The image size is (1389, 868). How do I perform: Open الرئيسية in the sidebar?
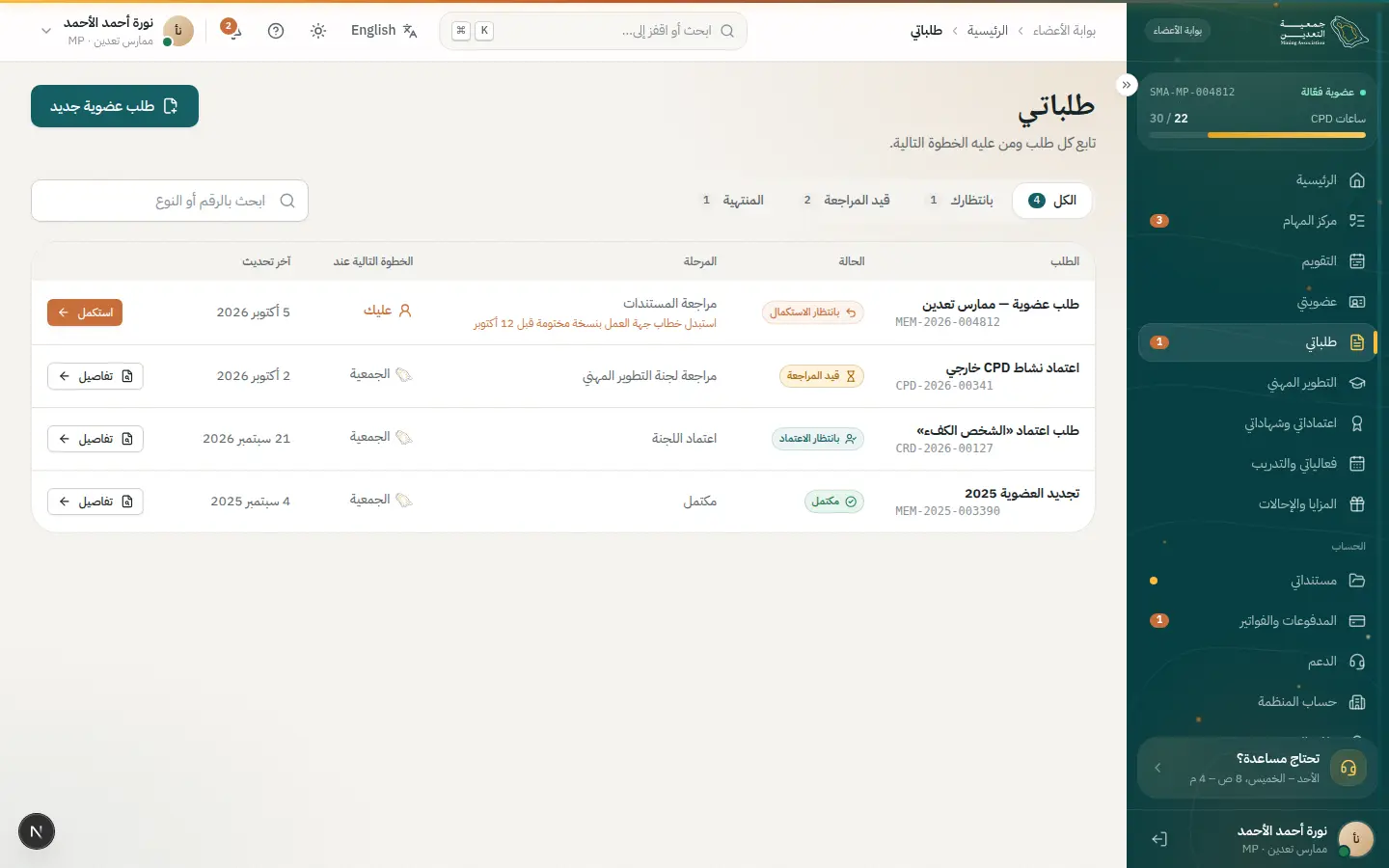pos(1258,180)
